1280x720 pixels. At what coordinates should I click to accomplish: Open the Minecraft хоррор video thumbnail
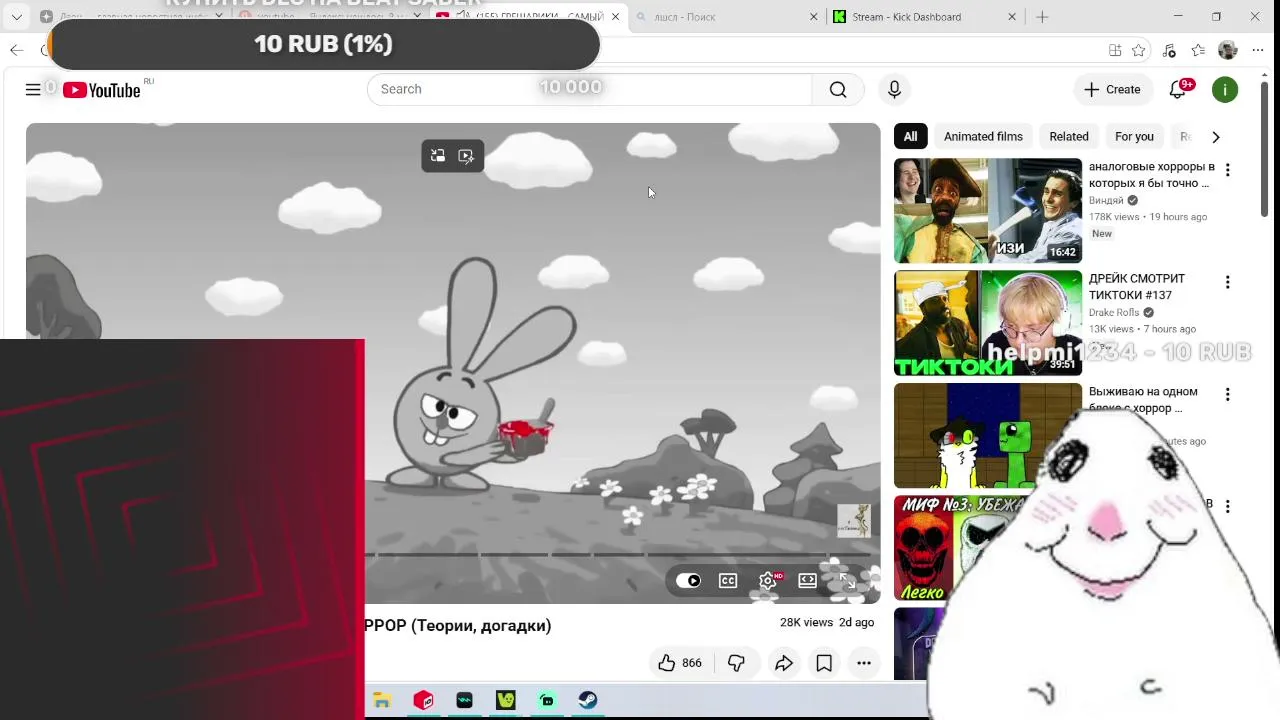[x=988, y=435]
